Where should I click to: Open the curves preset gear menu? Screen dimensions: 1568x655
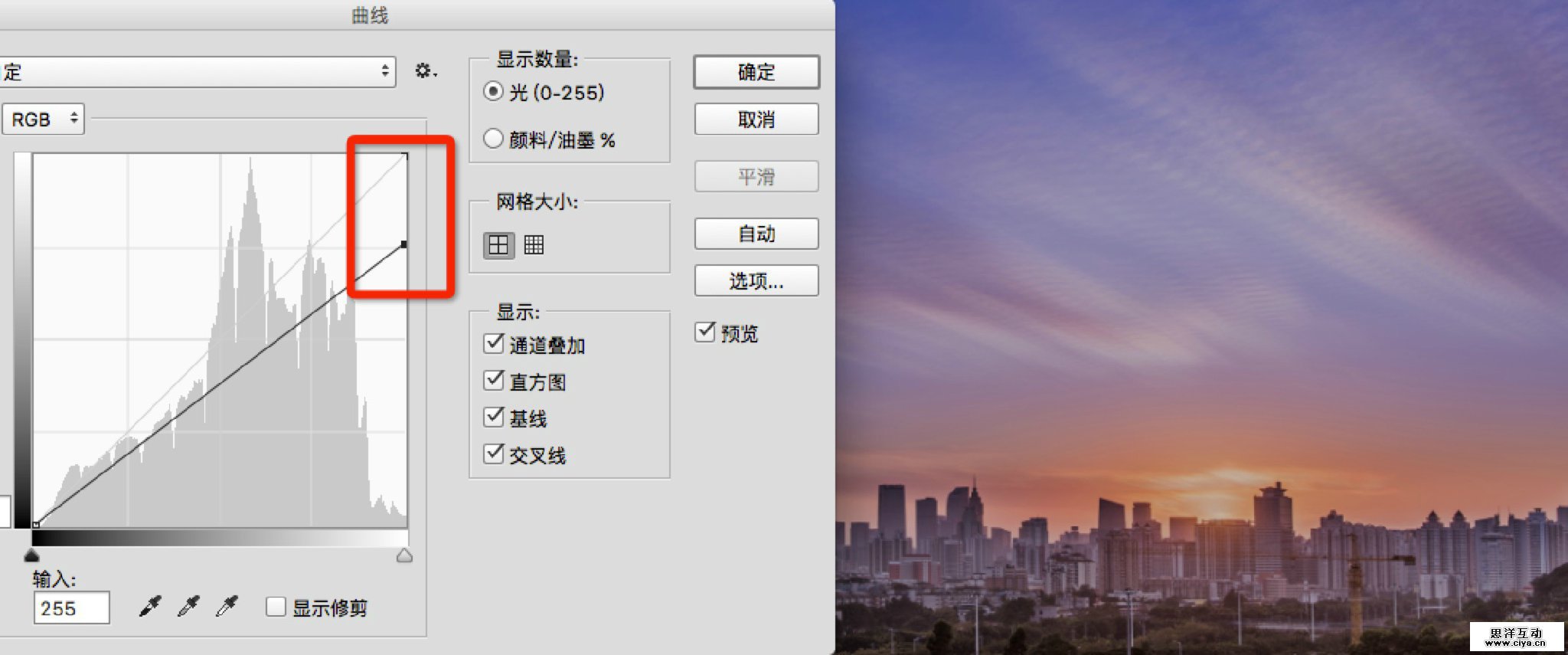click(x=425, y=71)
